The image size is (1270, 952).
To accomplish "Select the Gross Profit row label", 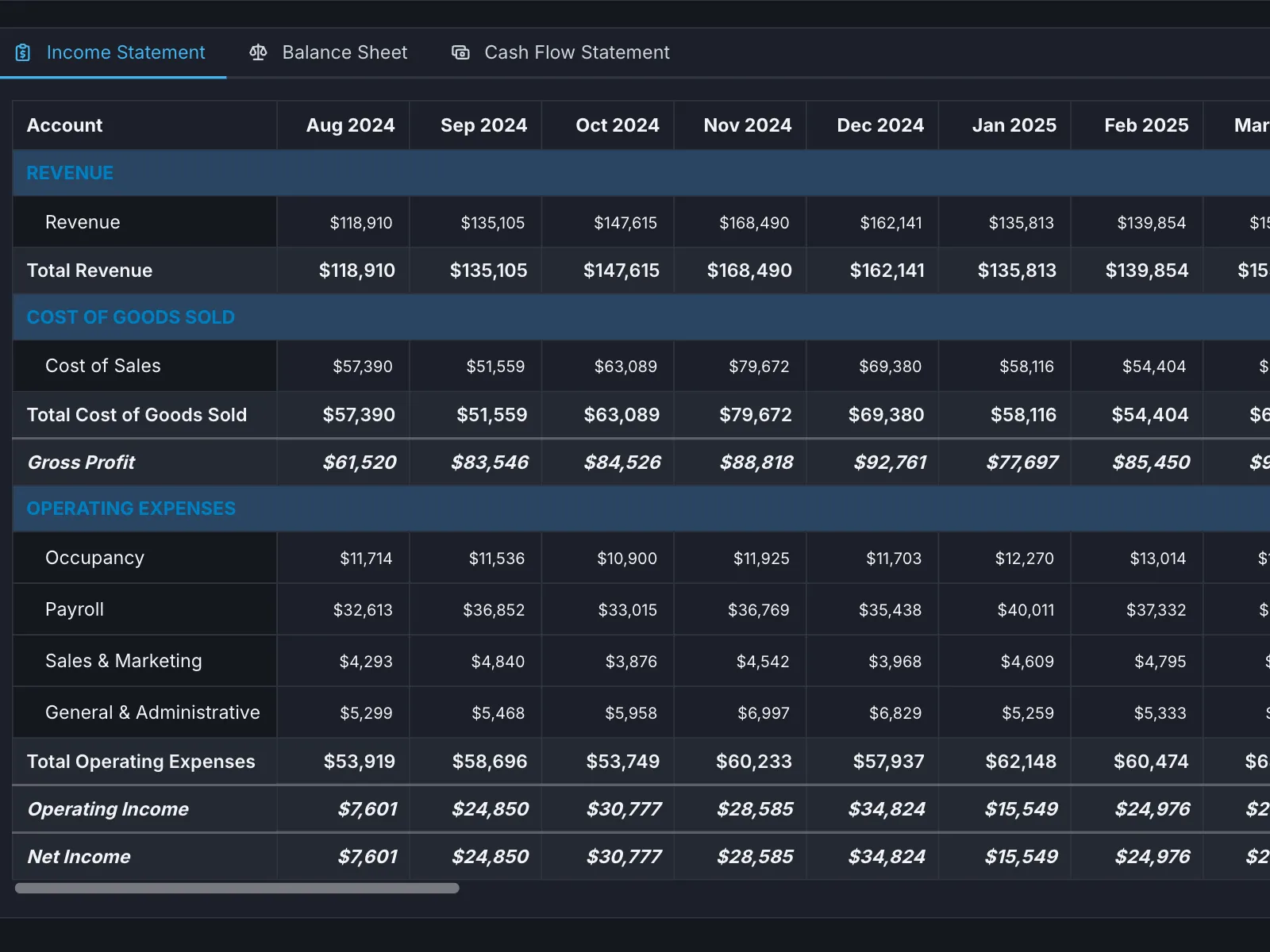I will (x=81, y=462).
